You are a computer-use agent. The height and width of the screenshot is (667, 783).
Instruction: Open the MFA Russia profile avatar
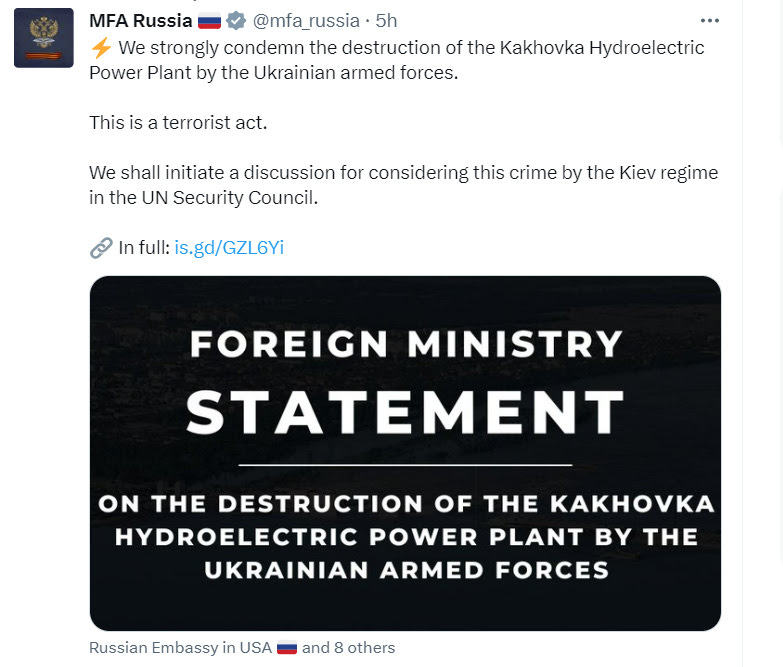pyautogui.click(x=43, y=37)
